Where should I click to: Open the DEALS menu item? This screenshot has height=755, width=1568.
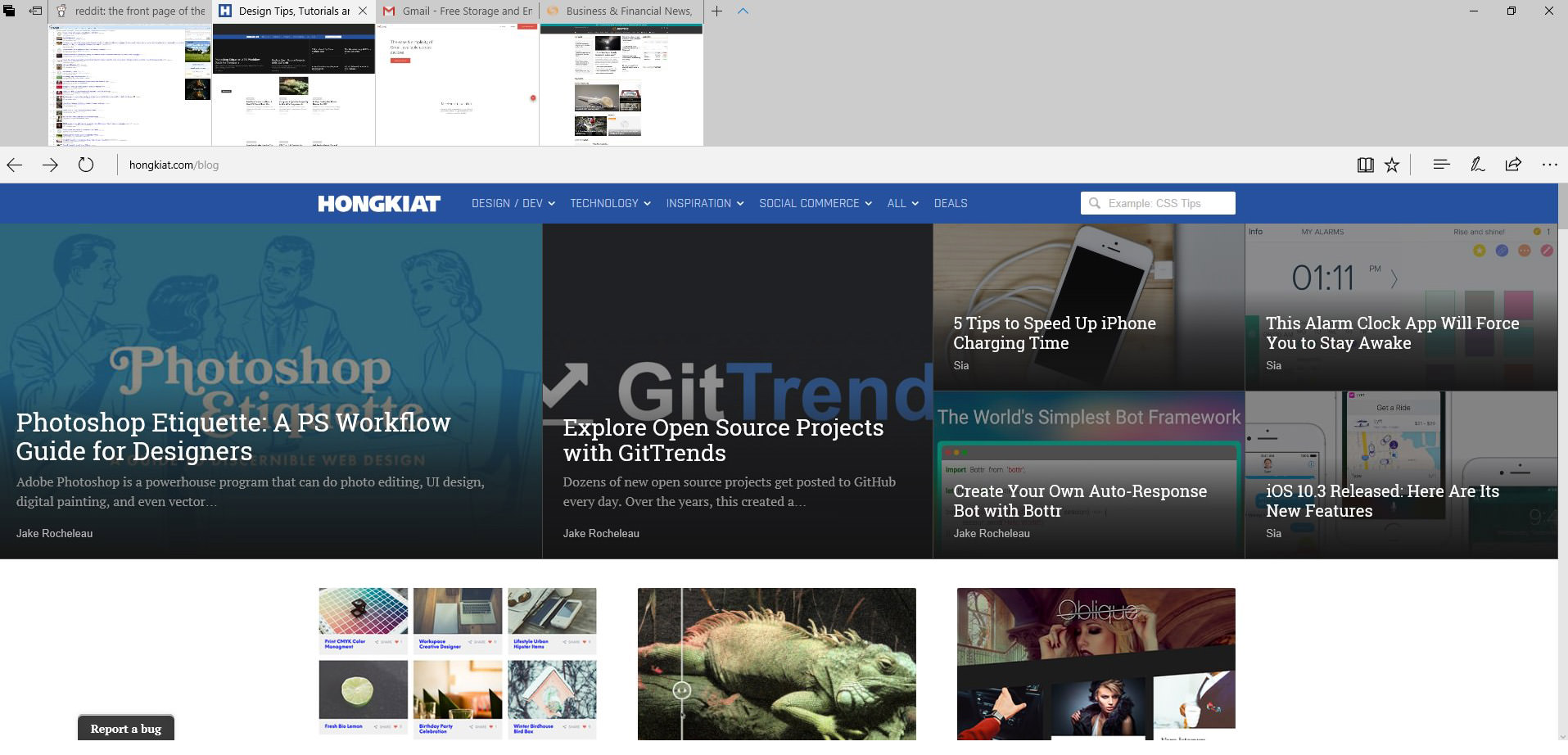[x=951, y=203]
